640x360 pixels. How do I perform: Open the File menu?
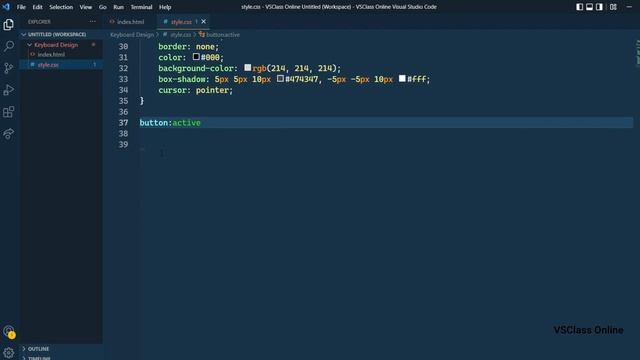click(x=21, y=7)
